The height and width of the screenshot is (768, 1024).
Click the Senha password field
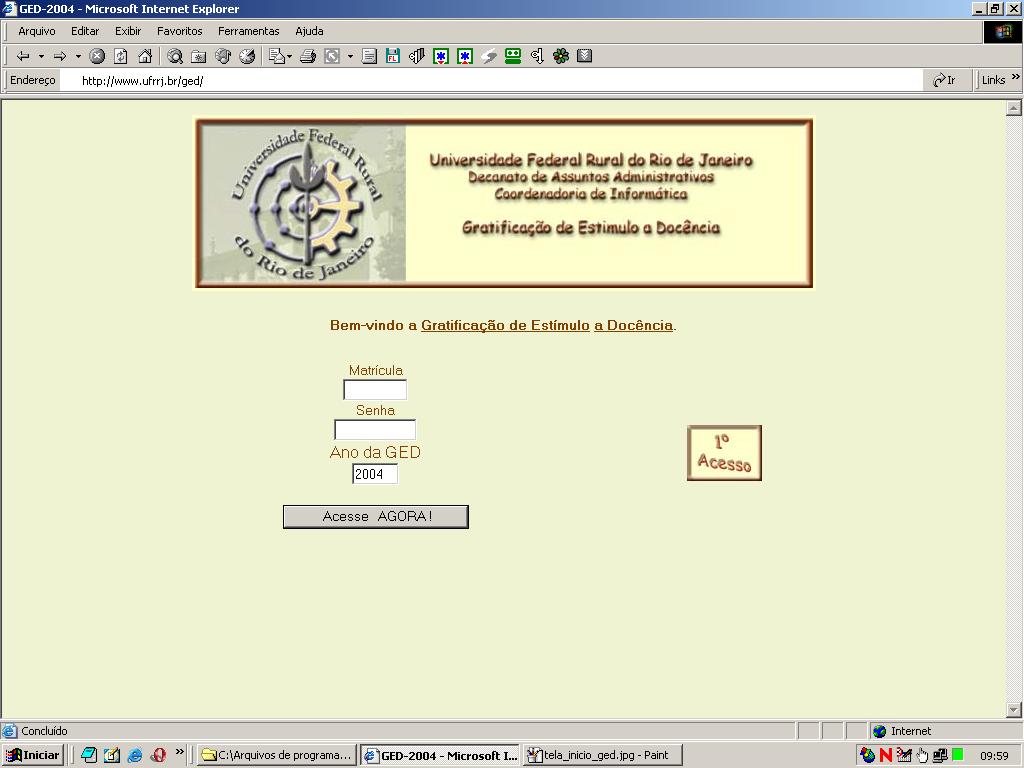pyautogui.click(x=375, y=430)
